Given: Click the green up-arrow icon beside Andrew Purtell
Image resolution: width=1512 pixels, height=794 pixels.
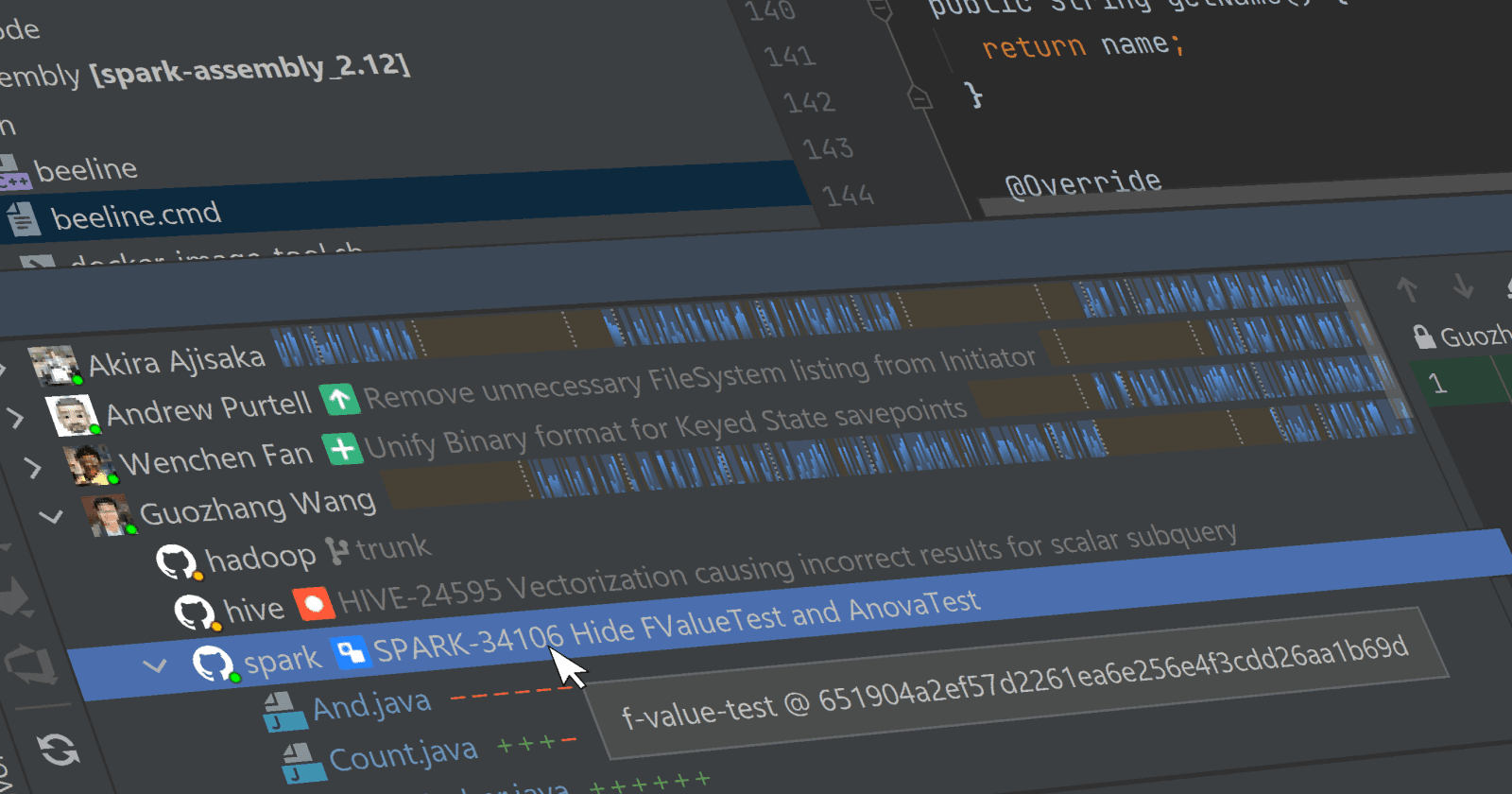Looking at the screenshot, I should pos(339,400).
